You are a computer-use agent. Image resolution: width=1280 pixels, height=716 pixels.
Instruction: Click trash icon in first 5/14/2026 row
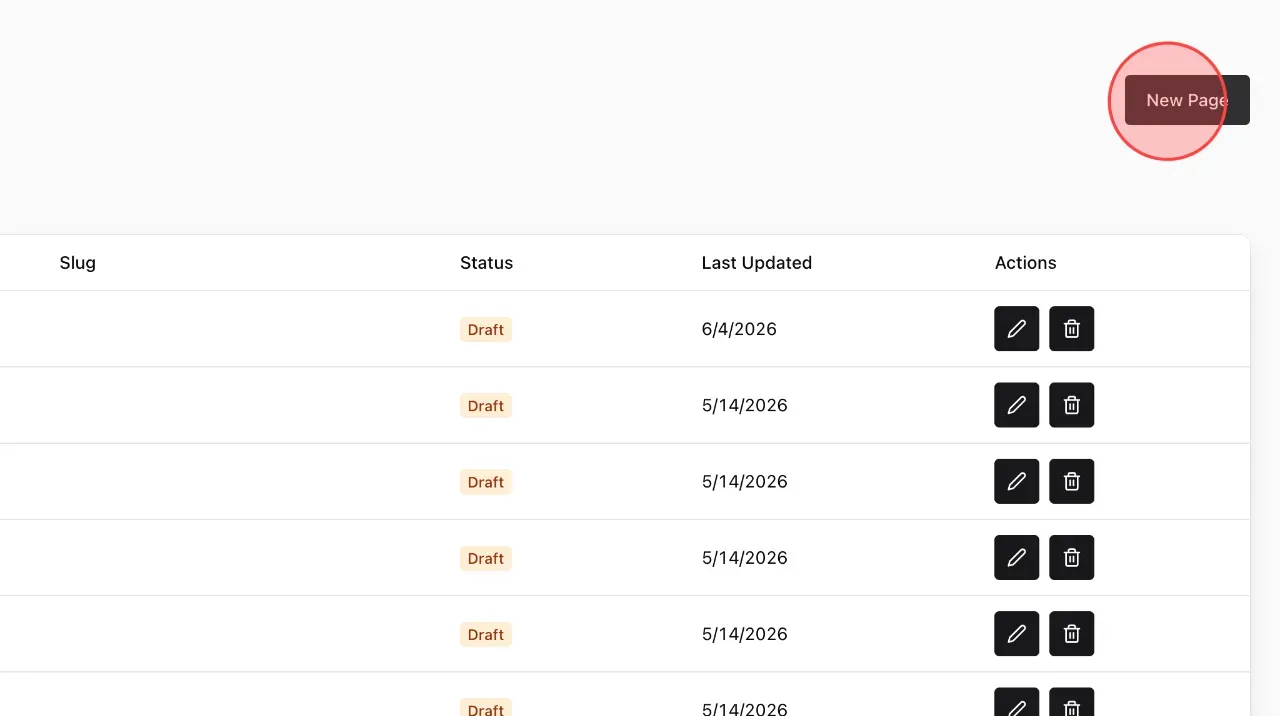(x=1071, y=405)
